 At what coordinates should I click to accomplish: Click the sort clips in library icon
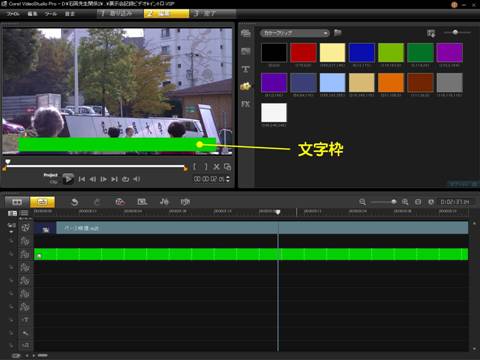pyautogui.click(x=431, y=33)
